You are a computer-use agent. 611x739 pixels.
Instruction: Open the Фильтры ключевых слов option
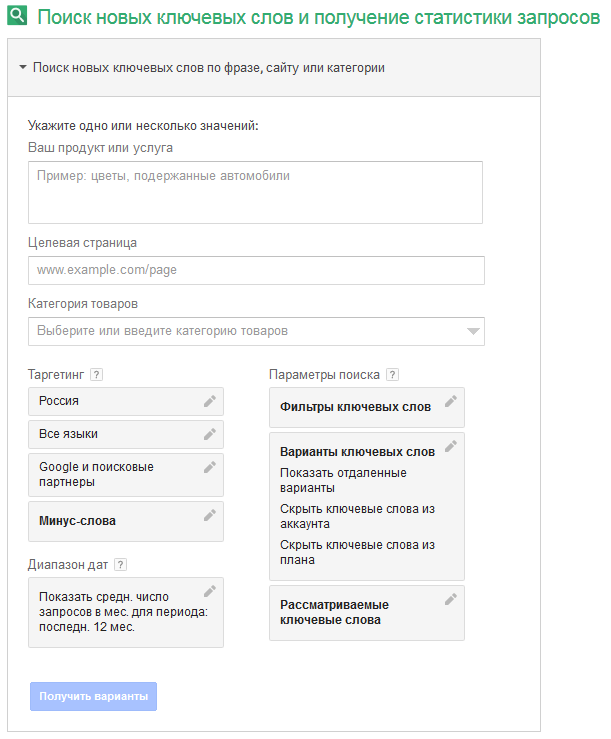coord(355,407)
